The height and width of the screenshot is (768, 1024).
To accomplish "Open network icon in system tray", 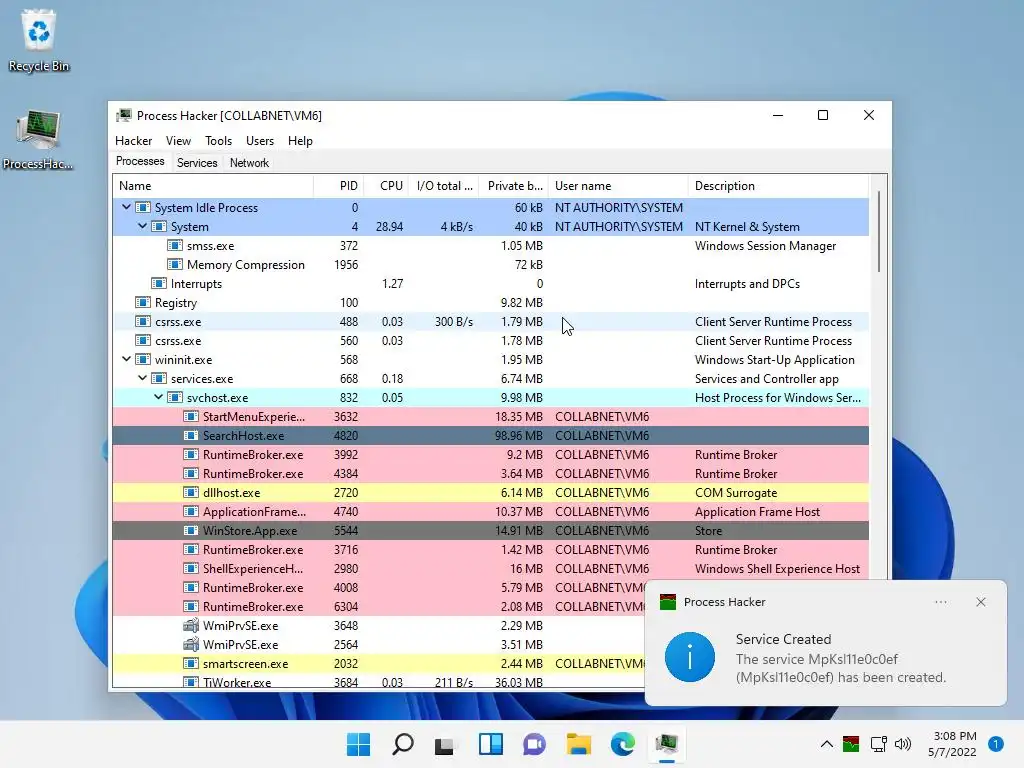I will click(x=878, y=744).
